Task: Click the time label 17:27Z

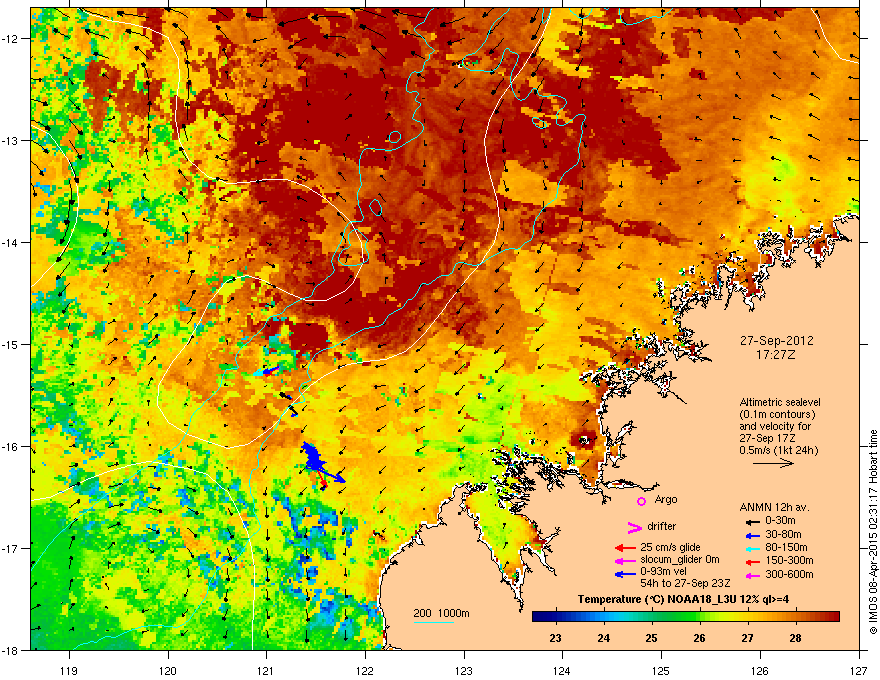Action: pos(776,355)
